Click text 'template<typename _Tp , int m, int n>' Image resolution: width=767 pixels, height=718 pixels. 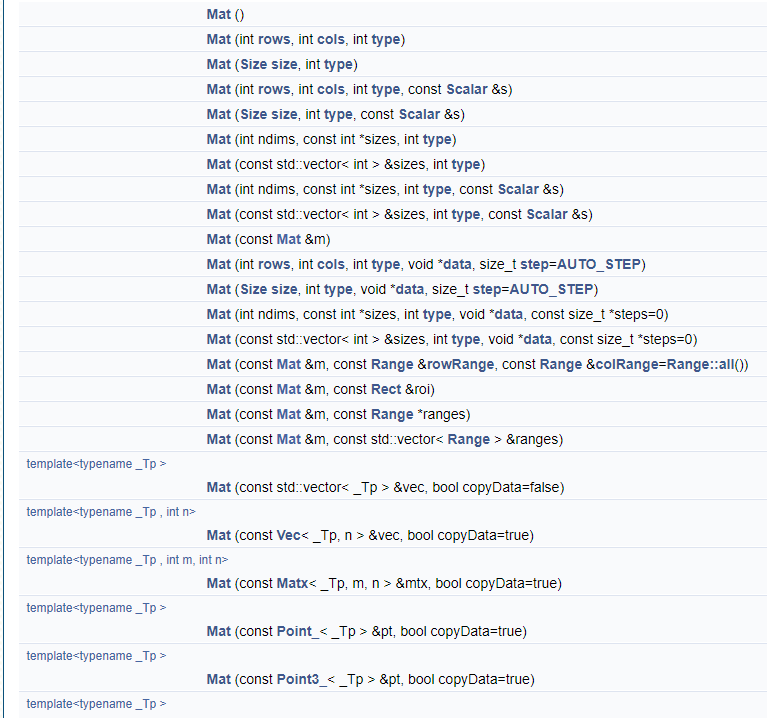[127, 560]
